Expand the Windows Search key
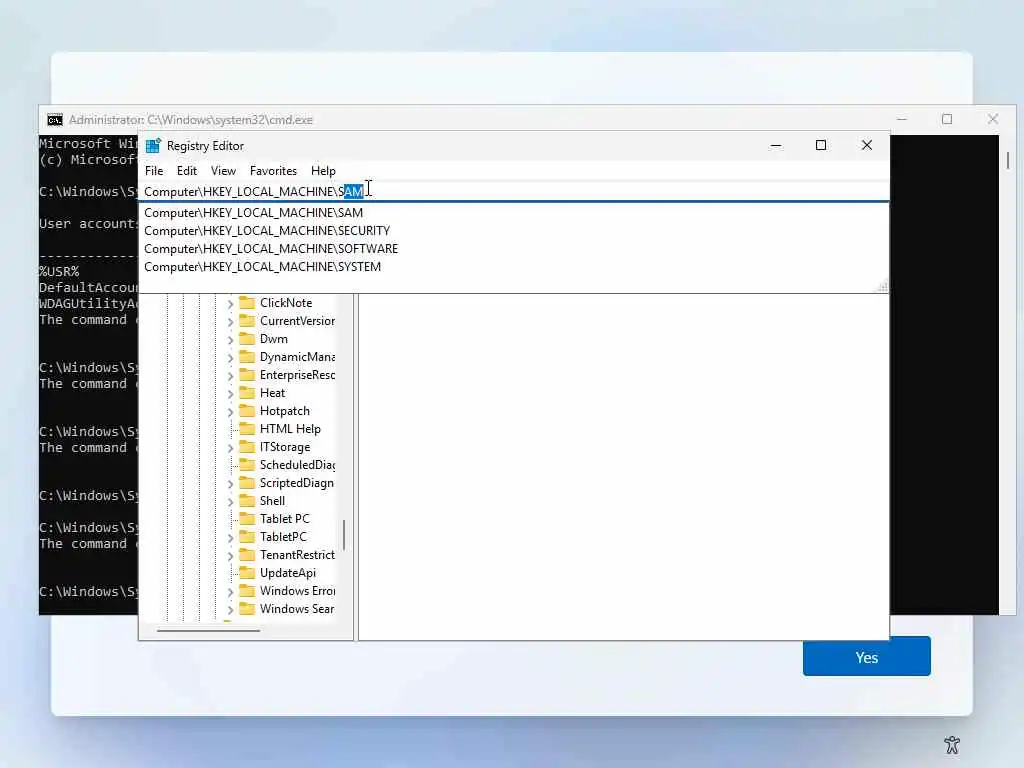The image size is (1024, 768). 230,610
